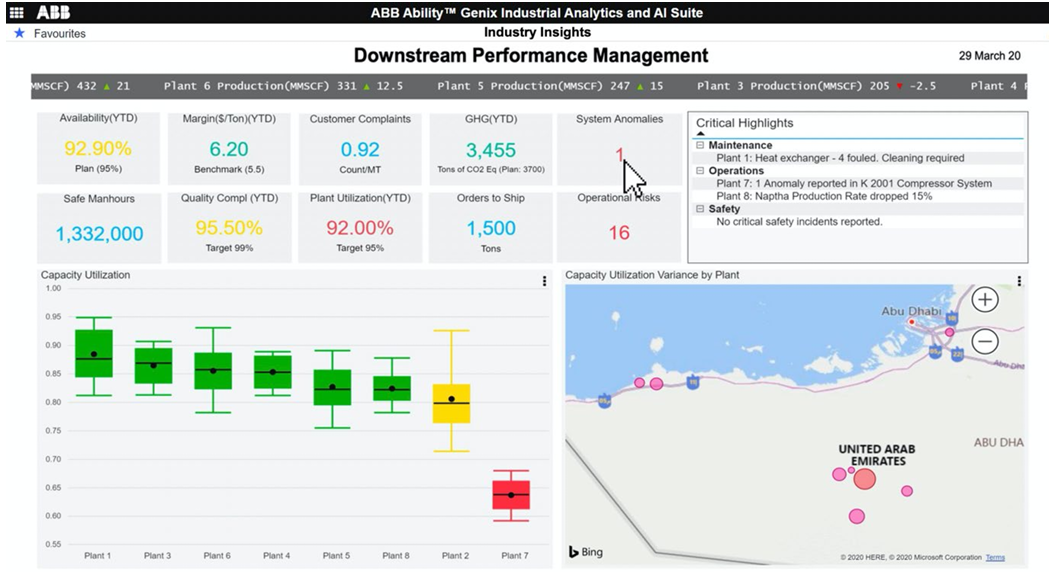
Task: Collapse the Safety highlights section
Action: [700, 209]
